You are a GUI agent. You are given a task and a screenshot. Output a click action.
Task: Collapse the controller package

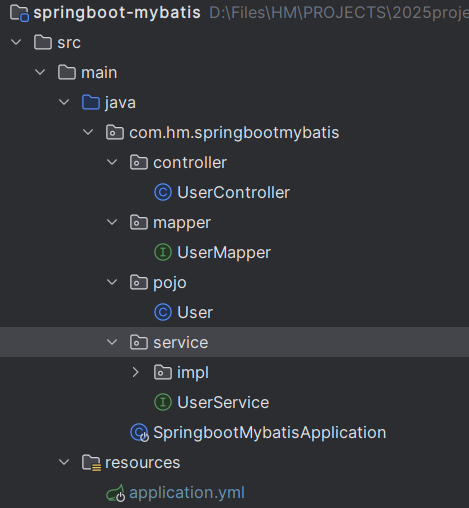tap(112, 162)
